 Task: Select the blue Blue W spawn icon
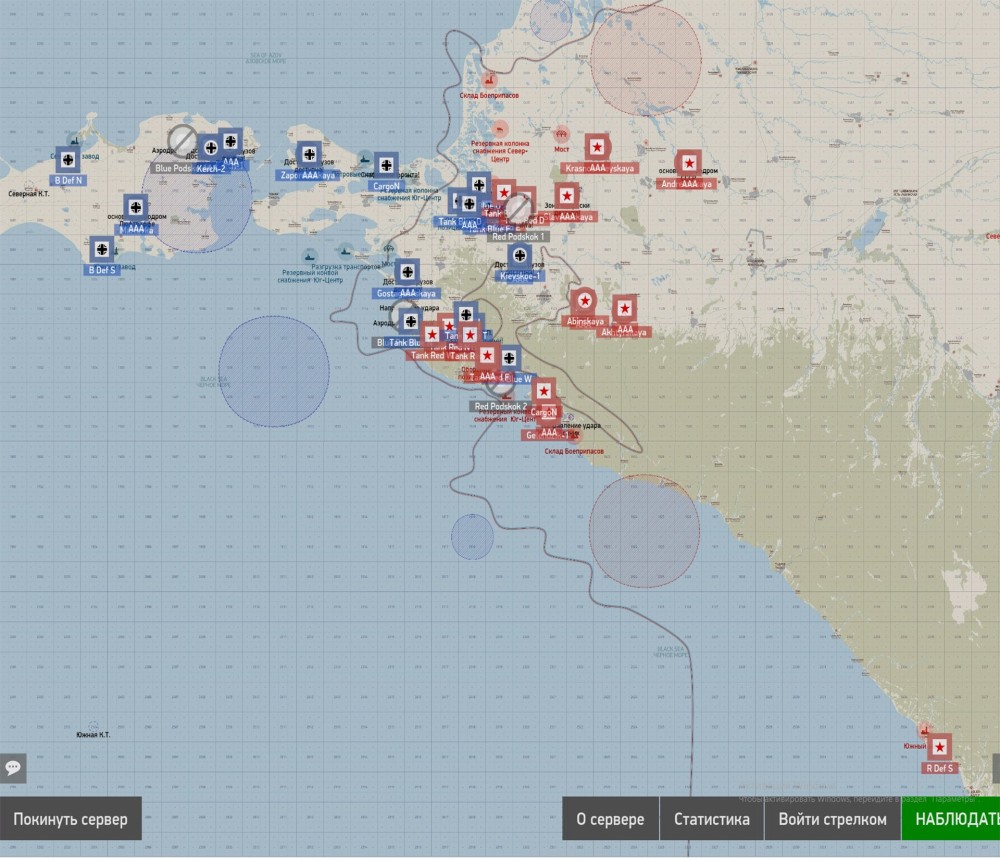509,358
